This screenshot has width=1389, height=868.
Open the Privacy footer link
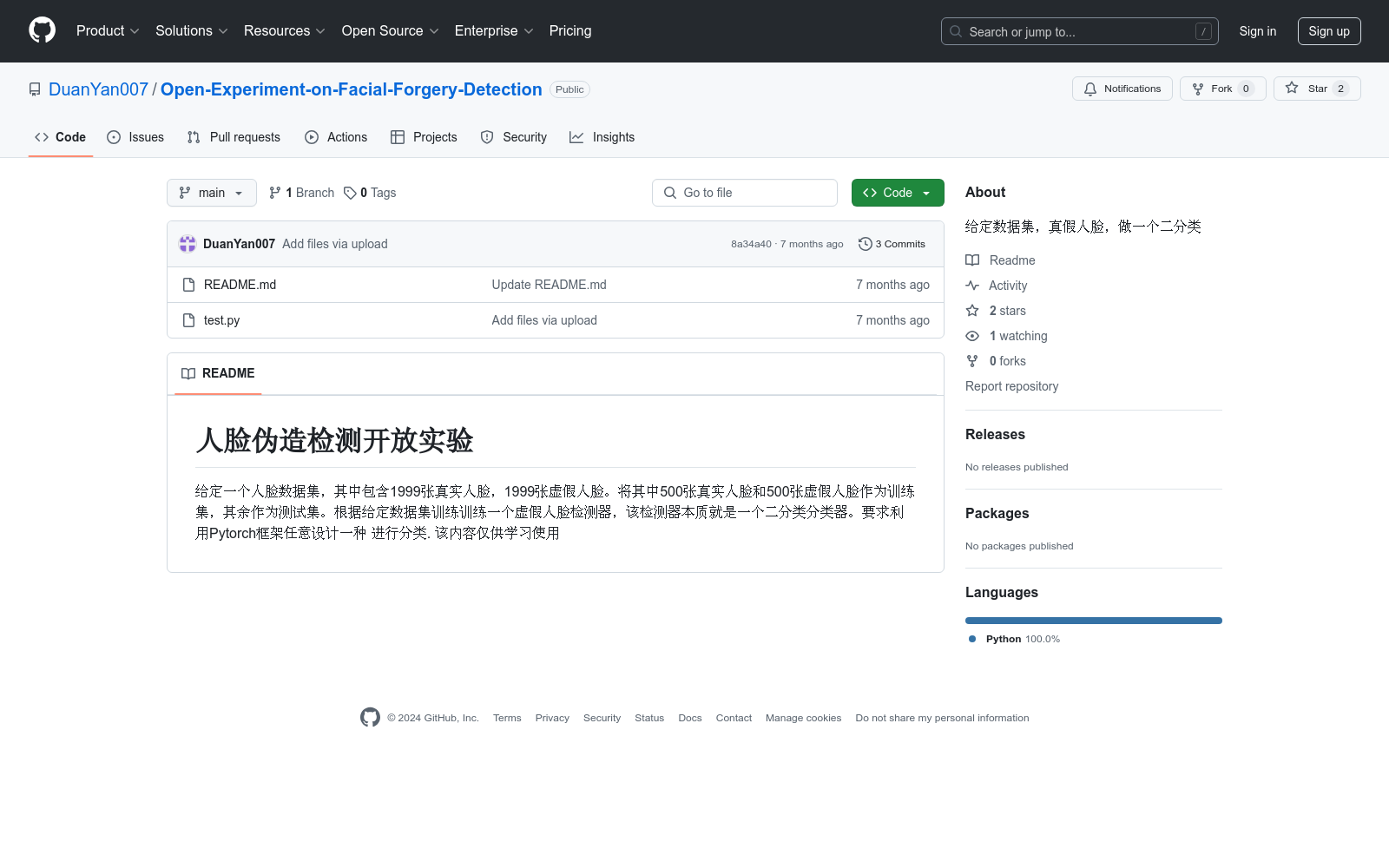coord(552,718)
